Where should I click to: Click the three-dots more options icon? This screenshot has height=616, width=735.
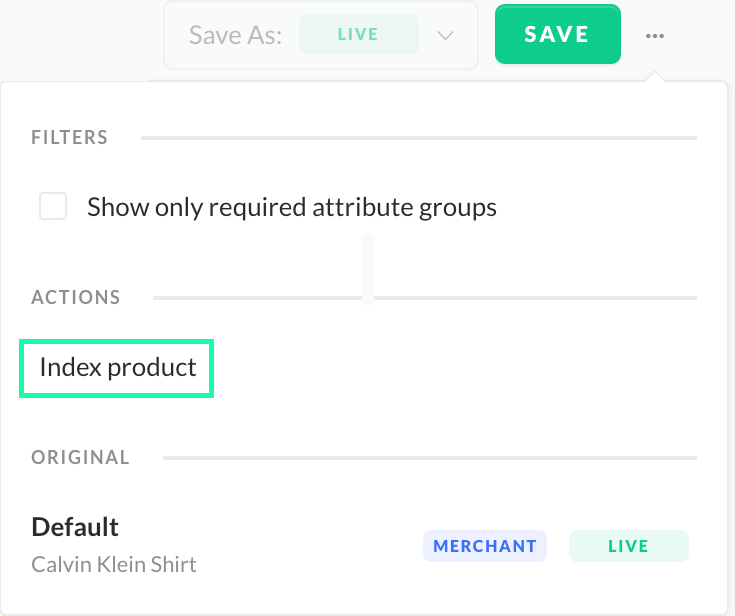tap(655, 35)
